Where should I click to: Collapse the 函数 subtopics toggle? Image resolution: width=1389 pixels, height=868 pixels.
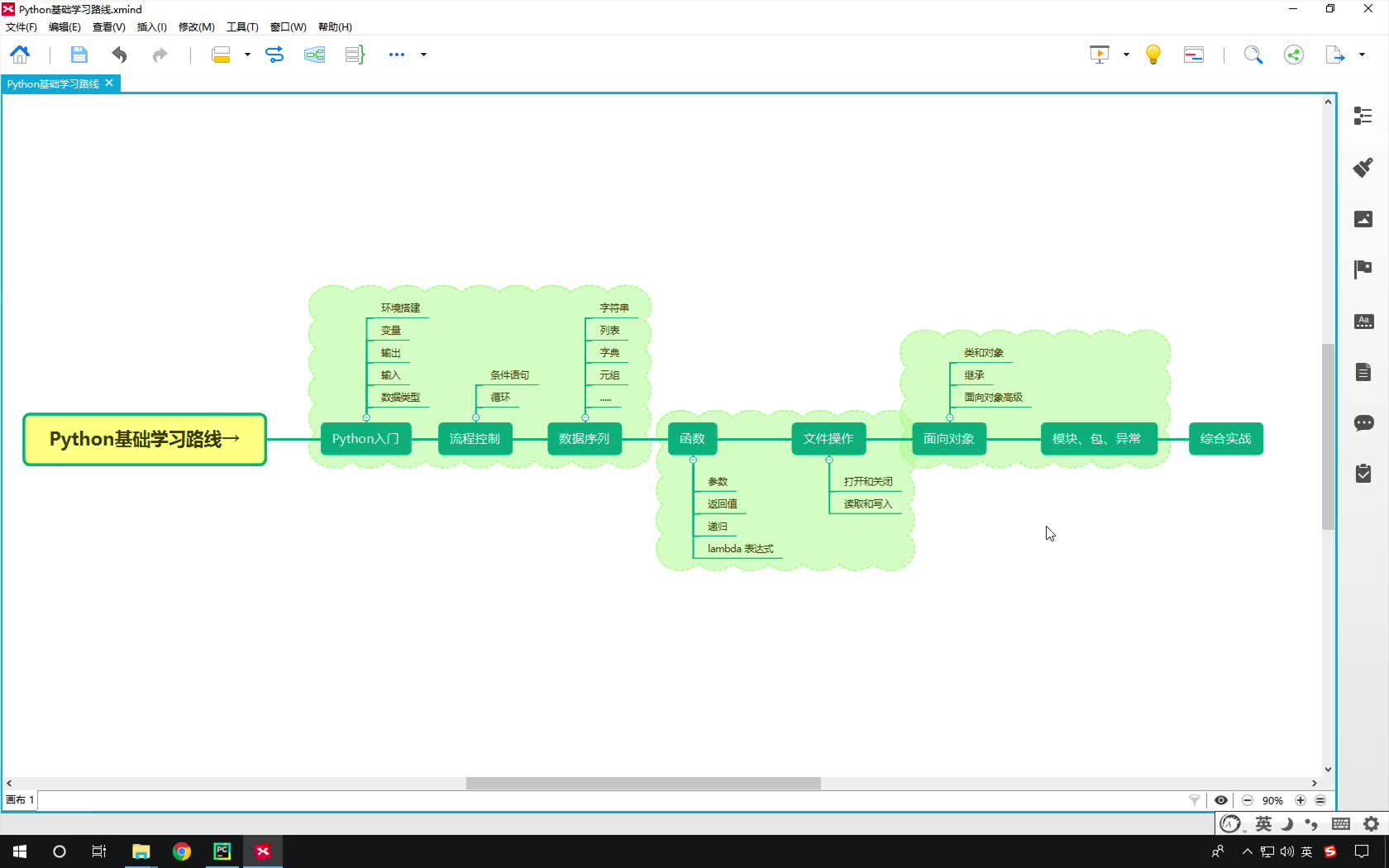click(693, 460)
